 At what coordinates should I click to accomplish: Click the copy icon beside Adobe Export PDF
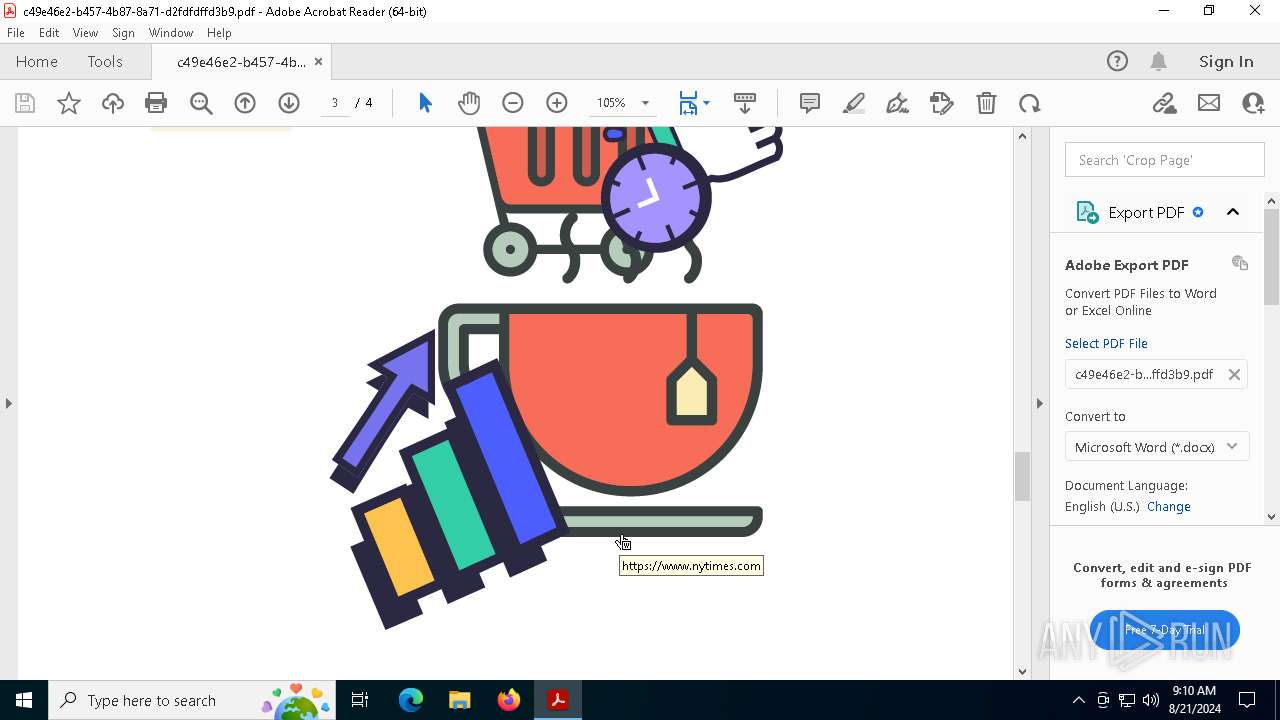point(1240,263)
